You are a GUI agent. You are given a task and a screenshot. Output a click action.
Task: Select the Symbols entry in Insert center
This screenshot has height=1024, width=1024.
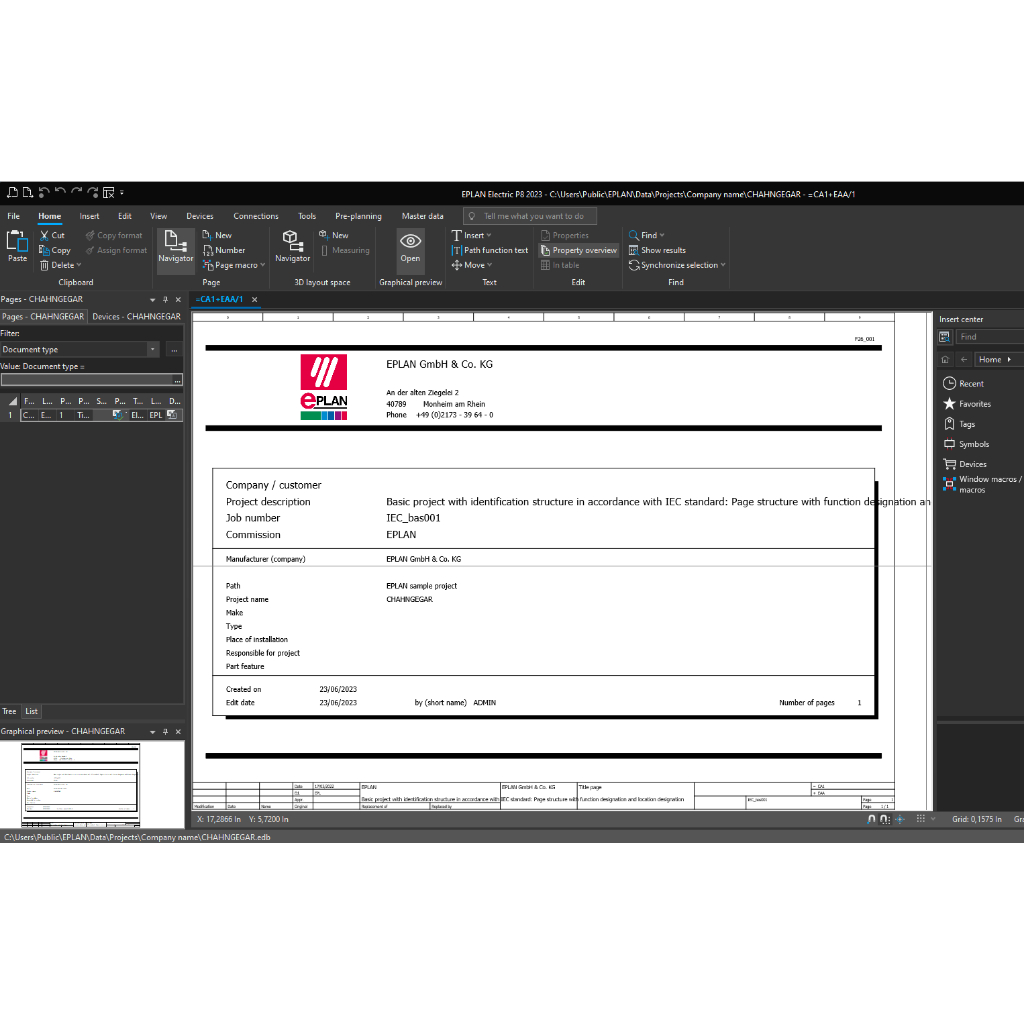[973, 444]
